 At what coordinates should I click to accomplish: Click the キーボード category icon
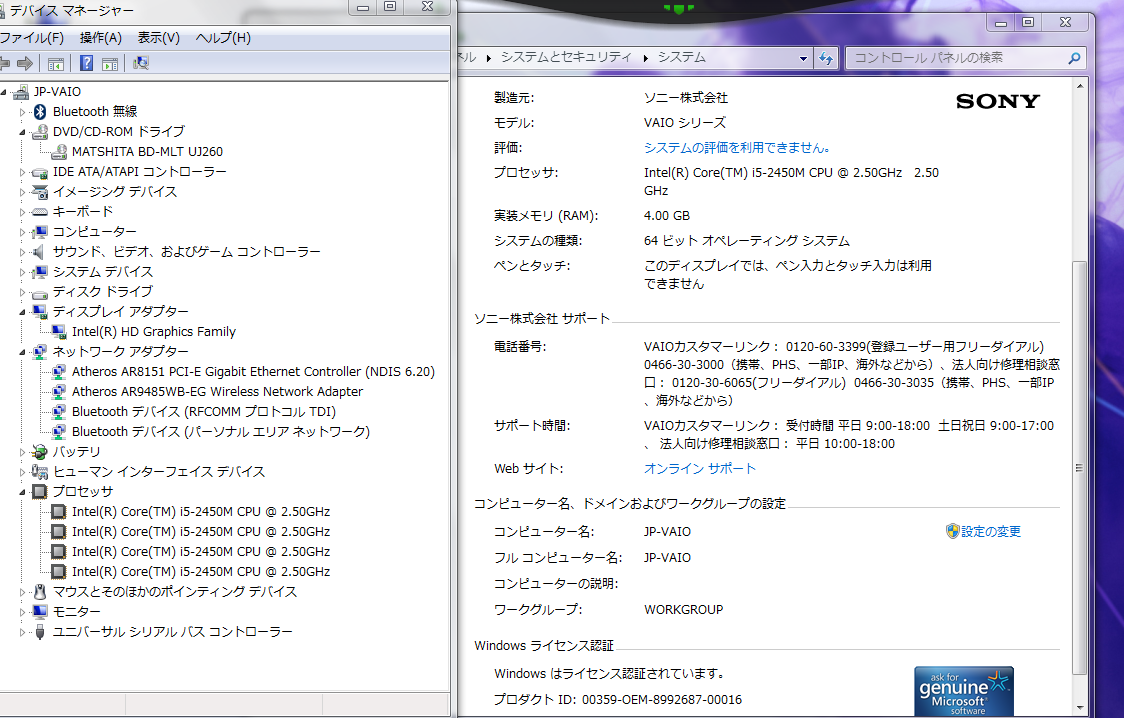click(x=40, y=212)
